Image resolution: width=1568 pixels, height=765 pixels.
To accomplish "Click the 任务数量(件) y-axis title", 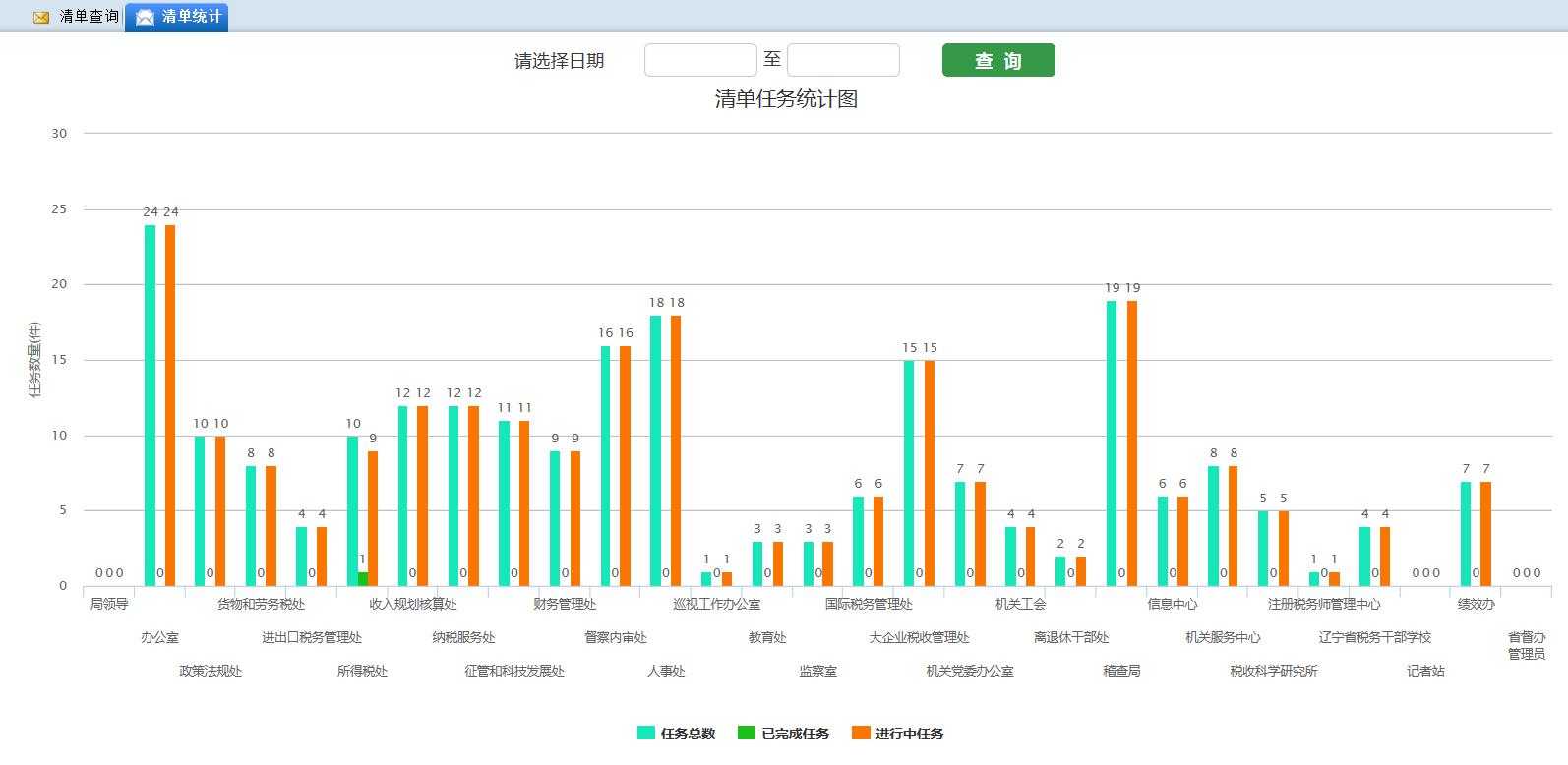I will [x=35, y=359].
